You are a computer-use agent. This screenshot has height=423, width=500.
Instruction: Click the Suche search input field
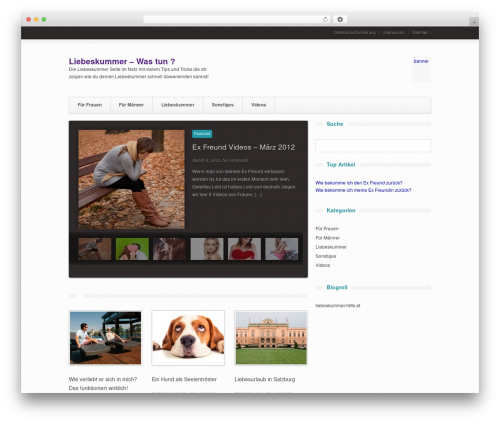373,146
